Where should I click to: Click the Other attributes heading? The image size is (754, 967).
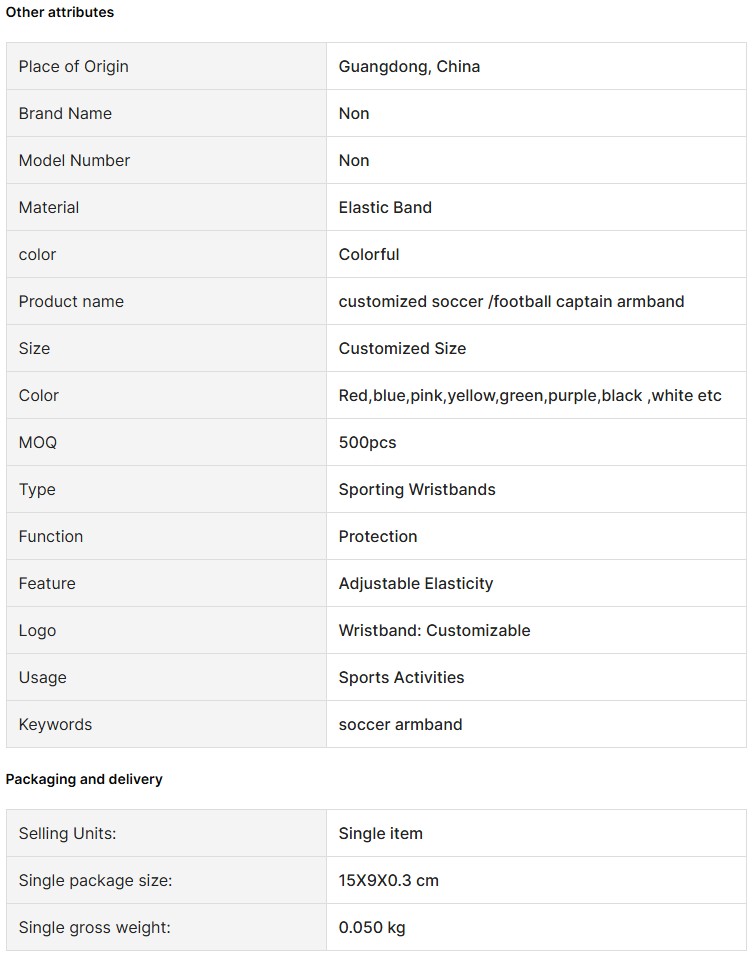[x=60, y=12]
